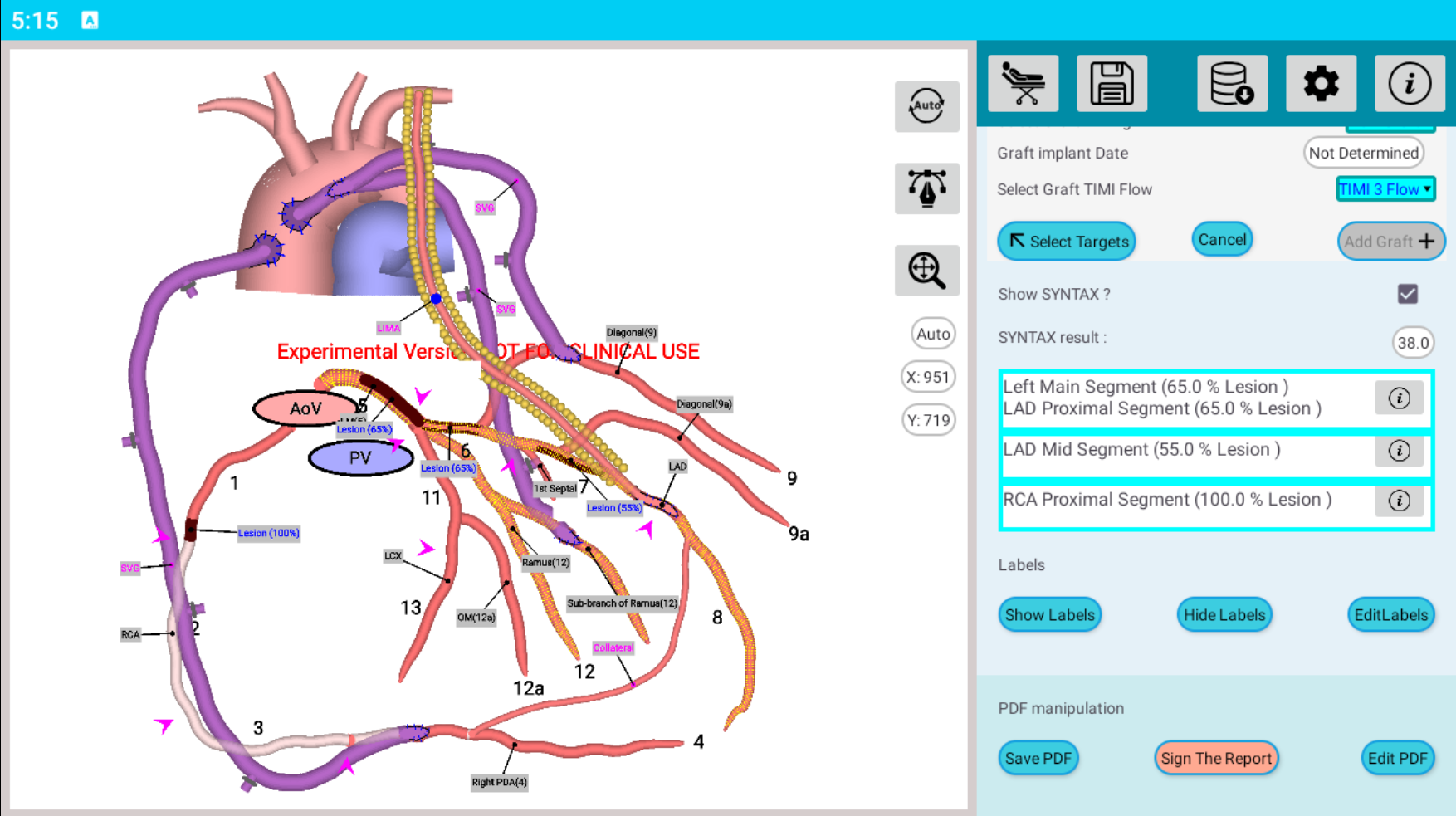1456x816 pixels.
Task: Show info for Left Main Segment lesion
Action: 1399,398
